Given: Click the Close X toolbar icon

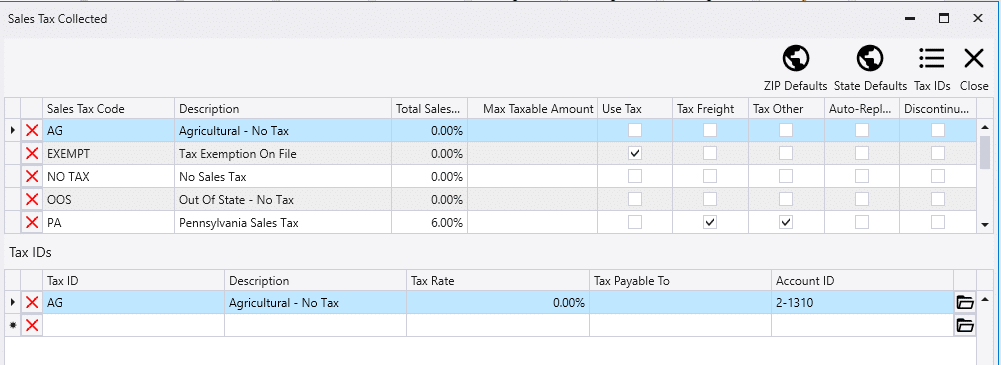Looking at the screenshot, I should [x=974, y=59].
